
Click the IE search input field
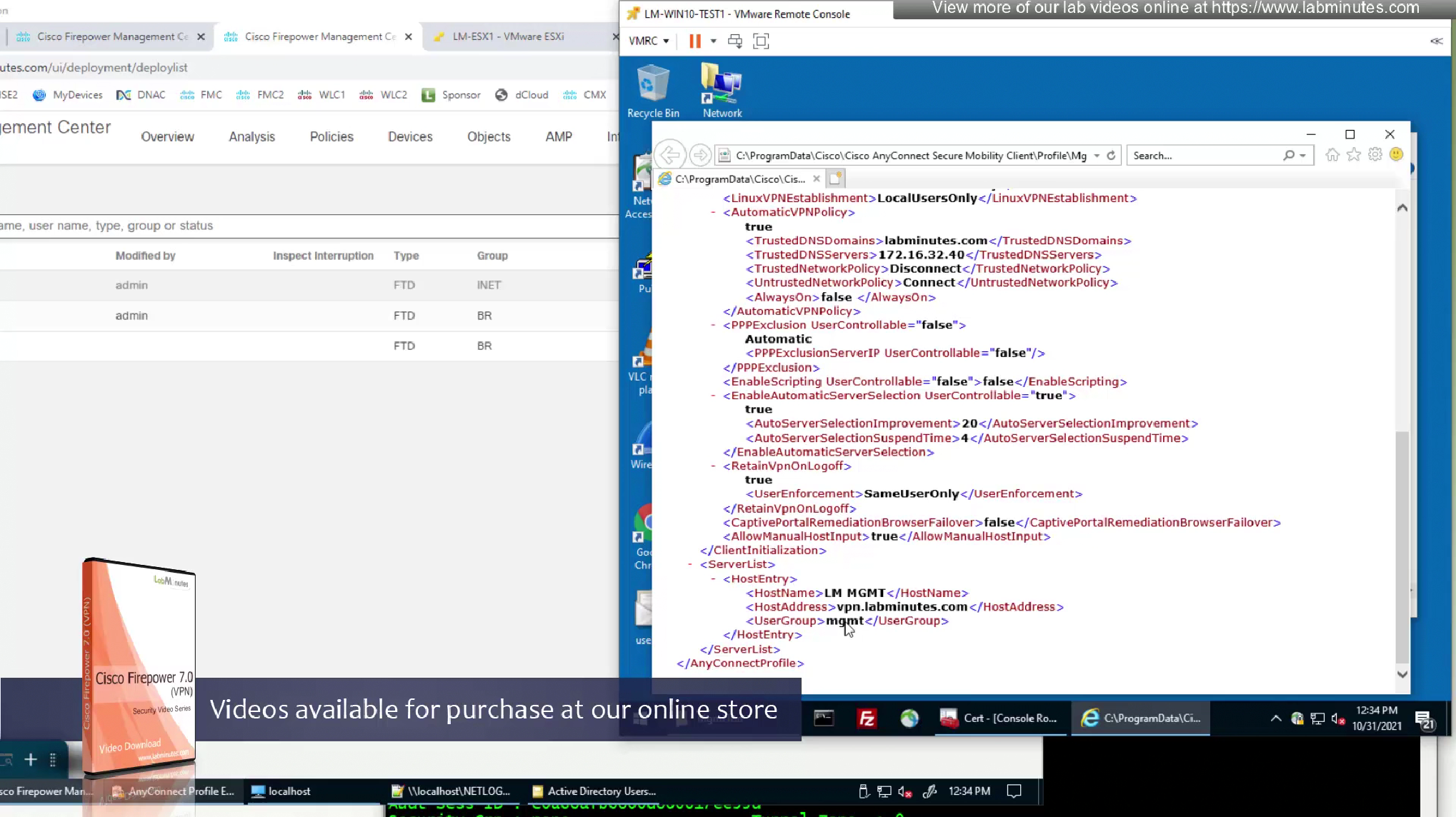tap(1206, 155)
